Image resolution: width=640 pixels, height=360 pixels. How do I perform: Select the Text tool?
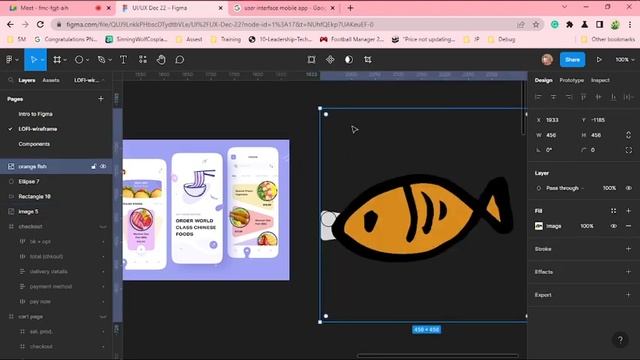pos(123,60)
